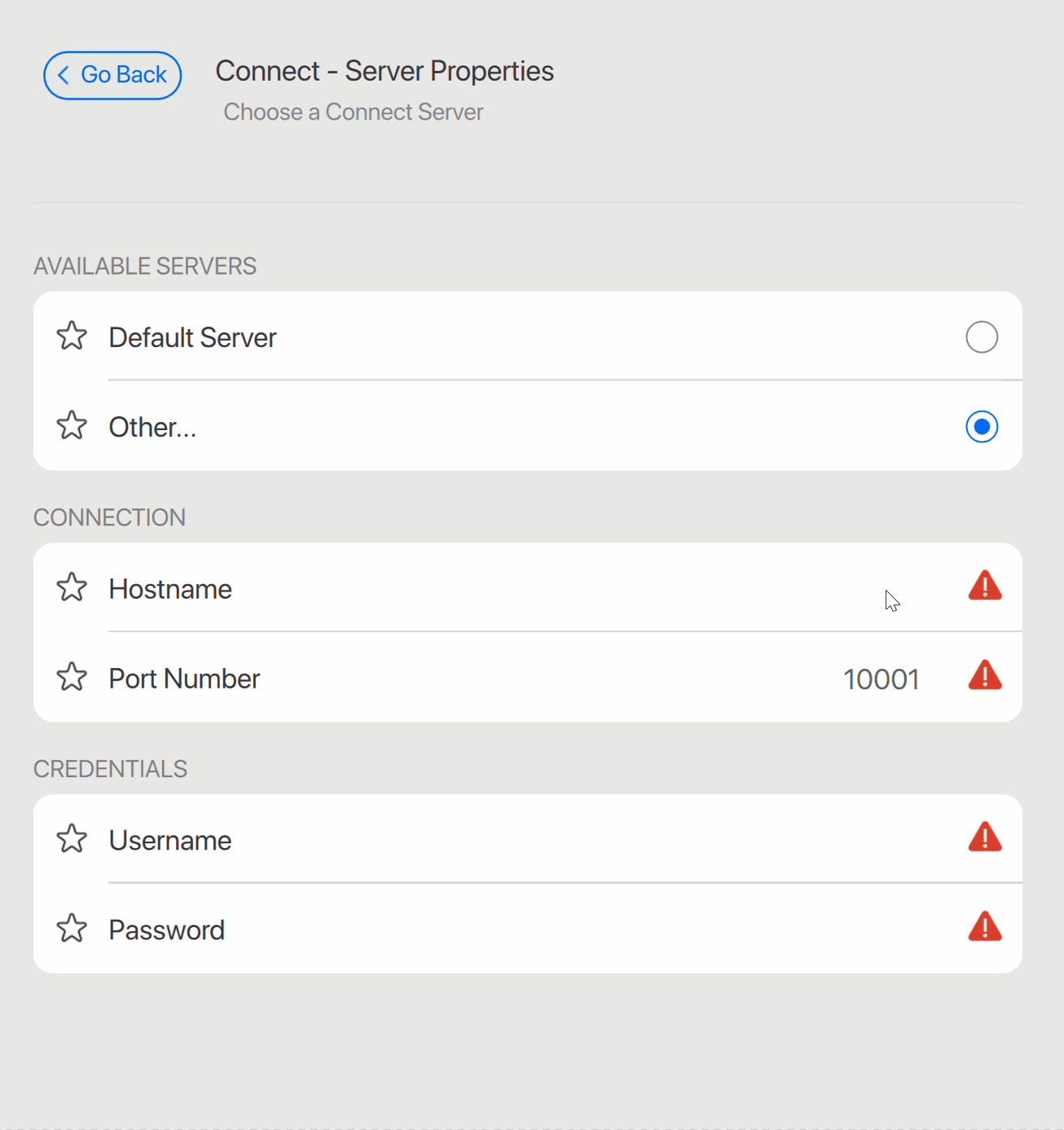Click the Password entry field

[x=570, y=929]
